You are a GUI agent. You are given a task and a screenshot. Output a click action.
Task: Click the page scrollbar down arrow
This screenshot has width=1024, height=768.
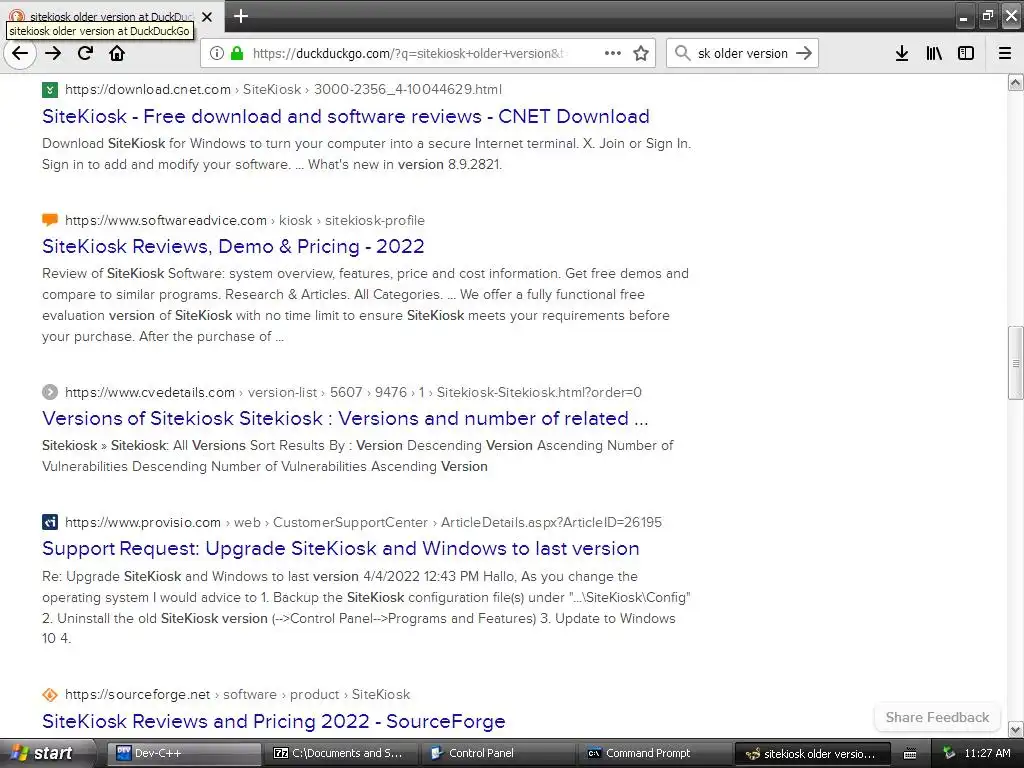click(1016, 729)
